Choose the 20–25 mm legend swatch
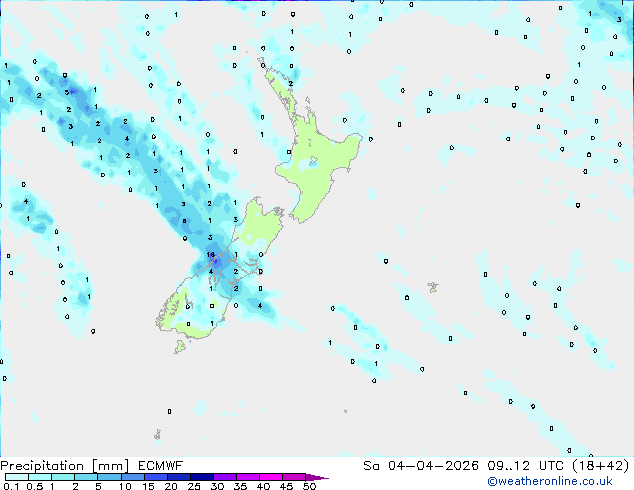Viewport: 634px width, 490px height. (x=178, y=477)
